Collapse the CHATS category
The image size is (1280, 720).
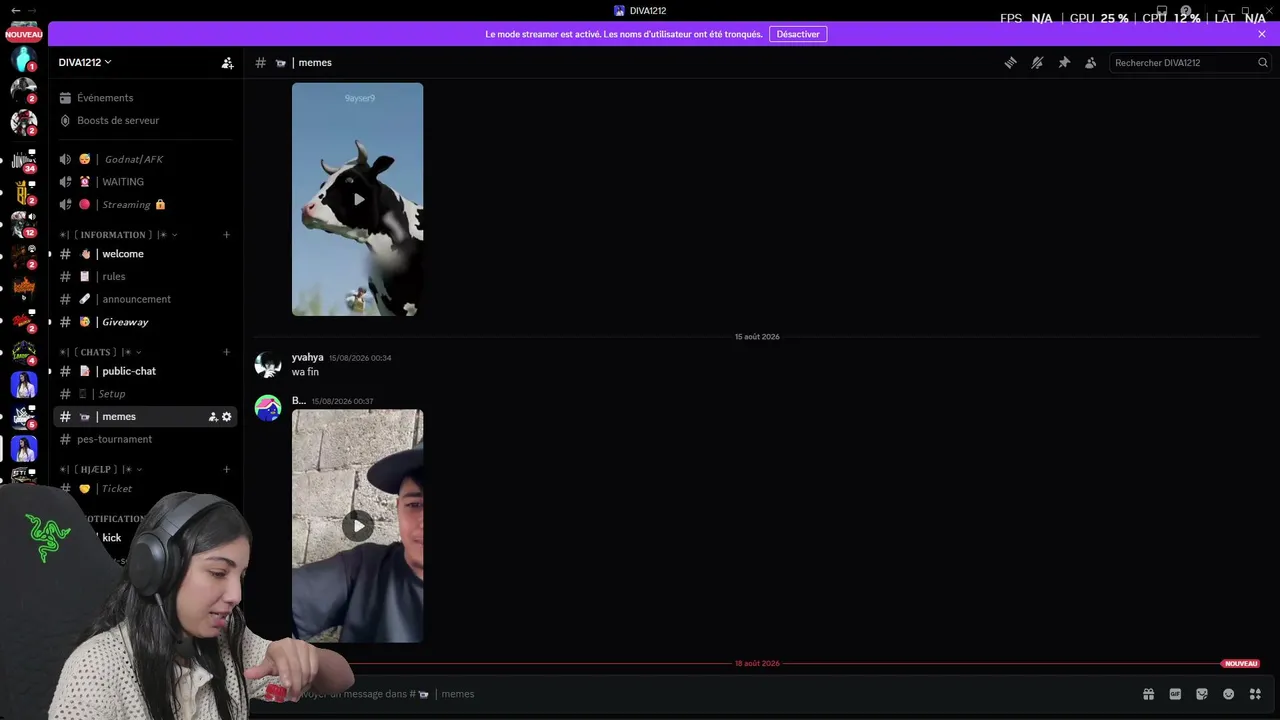pyautogui.click(x=100, y=352)
